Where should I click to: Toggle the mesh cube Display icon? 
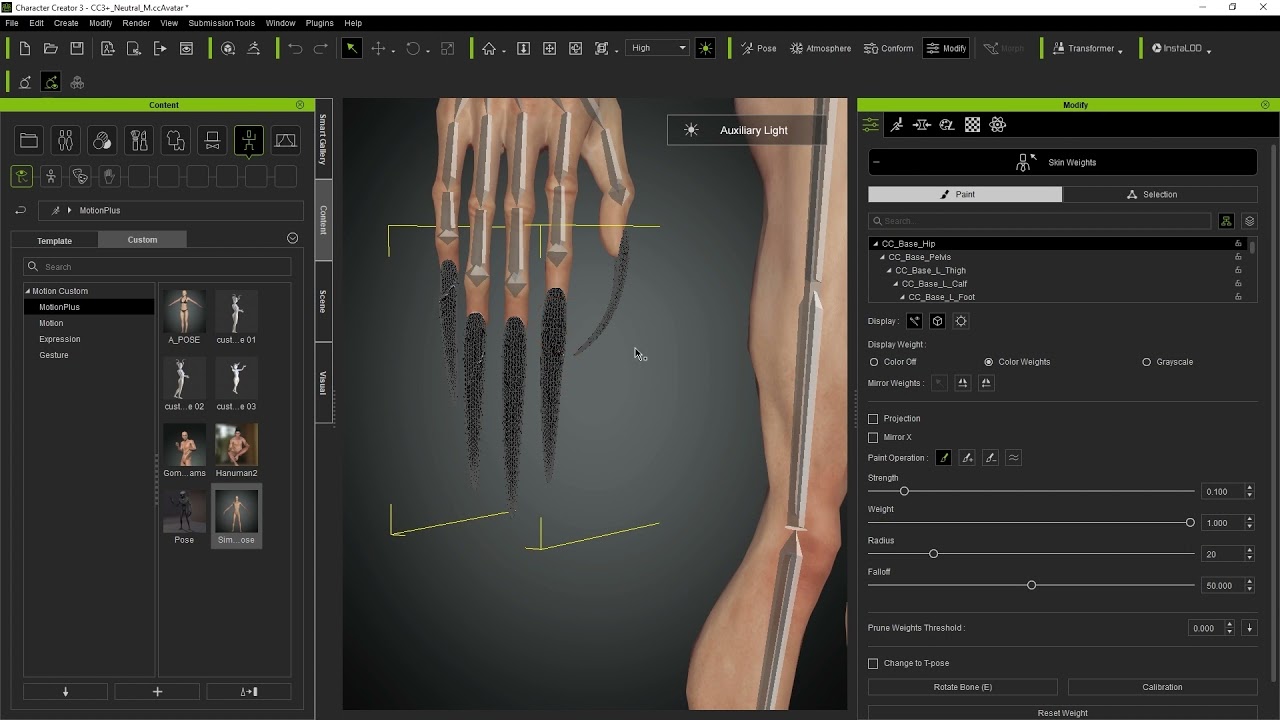click(937, 321)
